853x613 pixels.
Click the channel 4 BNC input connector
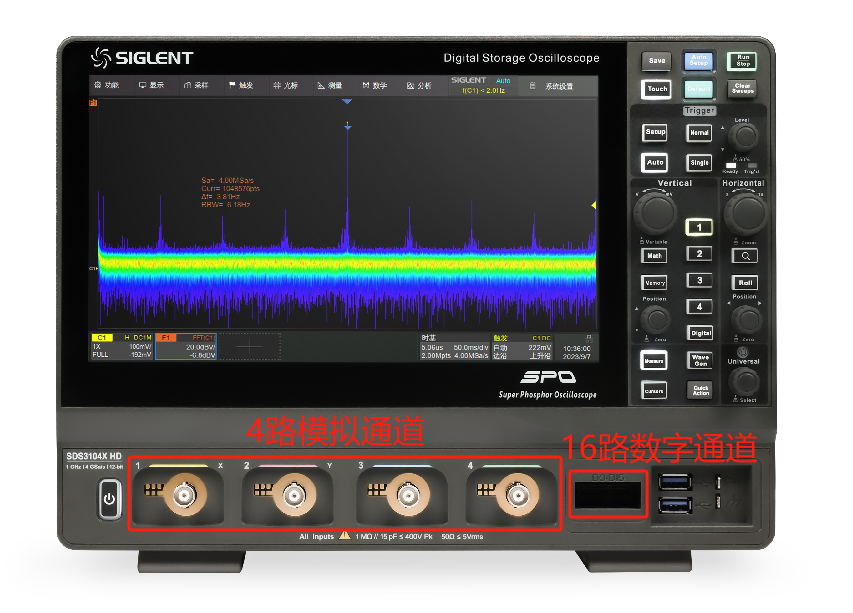tap(518, 495)
